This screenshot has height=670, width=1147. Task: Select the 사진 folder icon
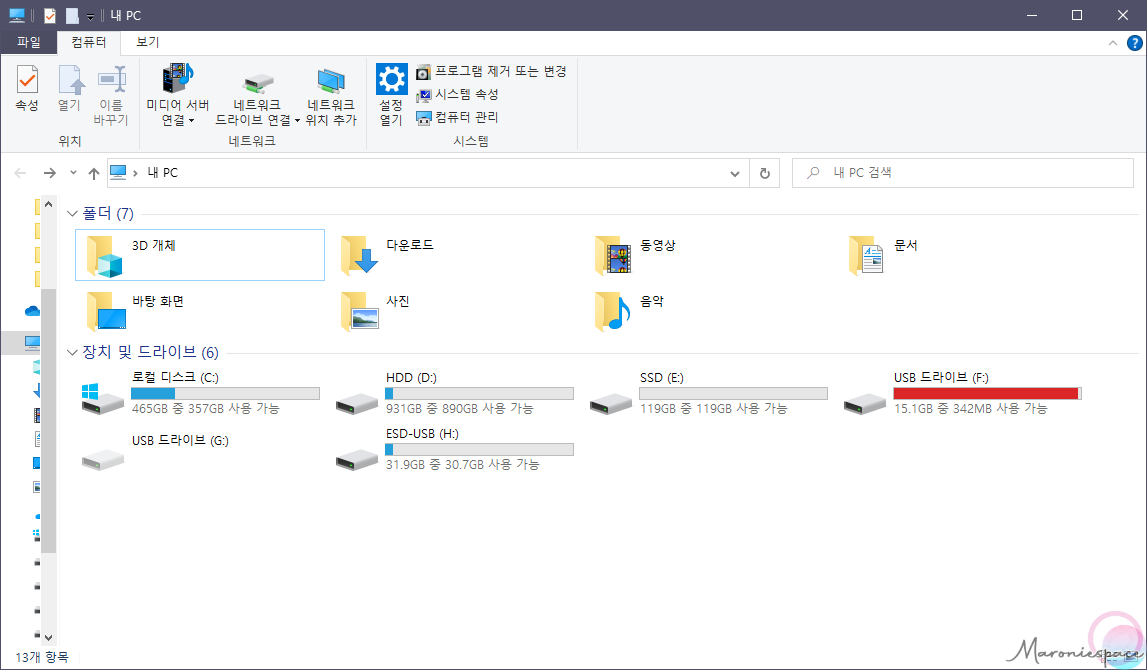coord(359,312)
